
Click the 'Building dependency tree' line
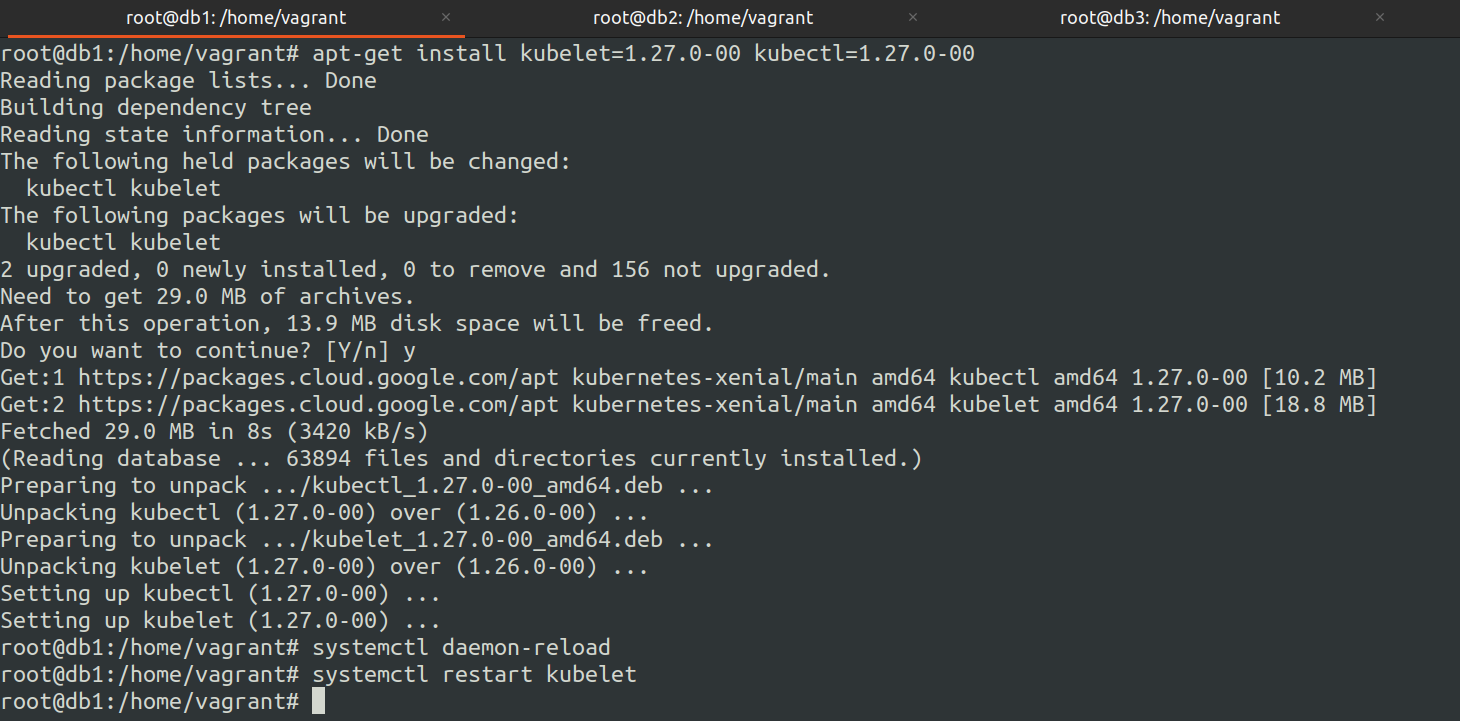pyautogui.click(x=156, y=108)
